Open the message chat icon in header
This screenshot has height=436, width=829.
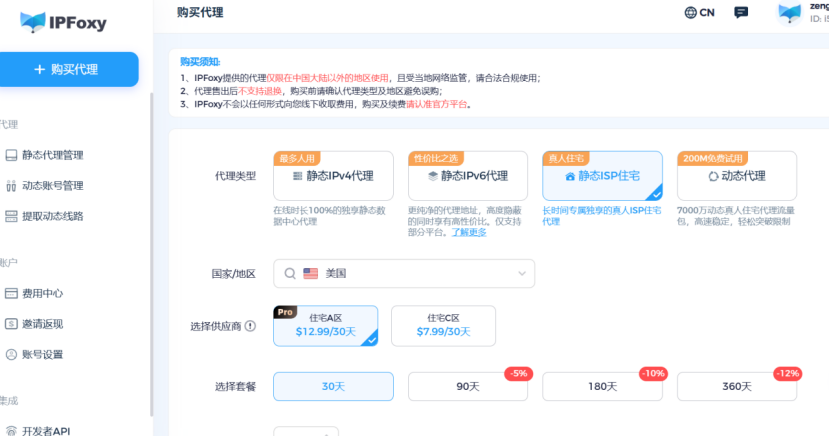tap(741, 13)
